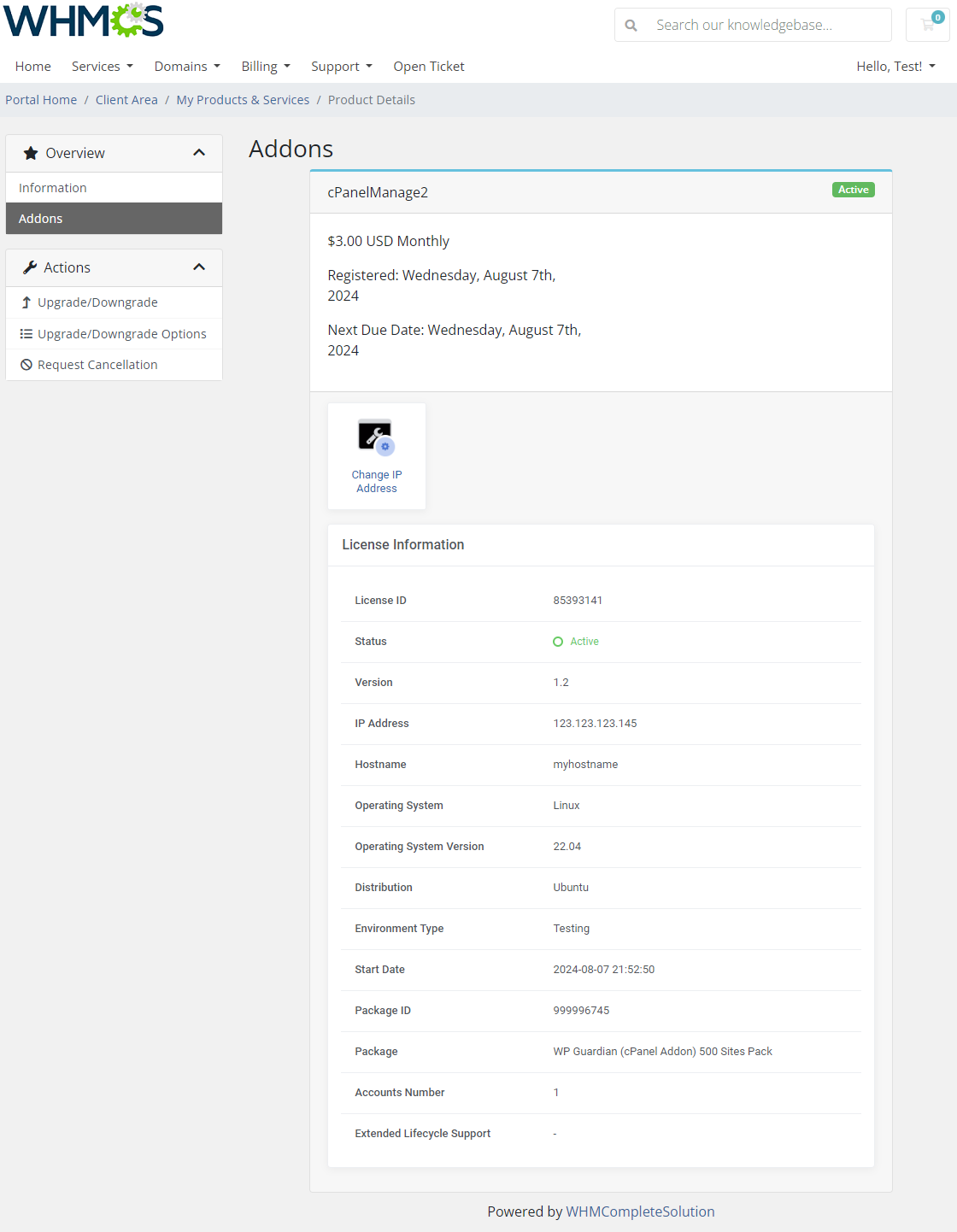The height and width of the screenshot is (1232, 957).
Task: Click the WP Guardian 500 Sites Pack value
Action: pyautogui.click(x=662, y=1052)
